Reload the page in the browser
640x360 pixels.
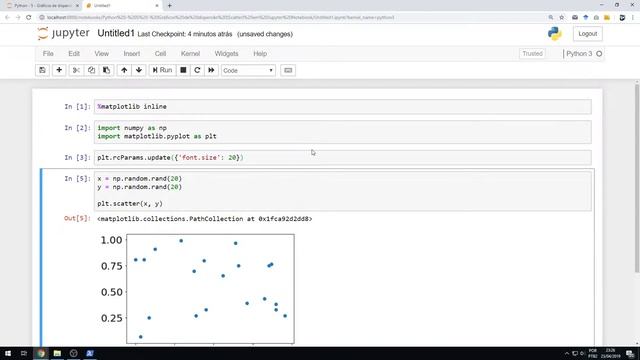(x=29, y=18)
